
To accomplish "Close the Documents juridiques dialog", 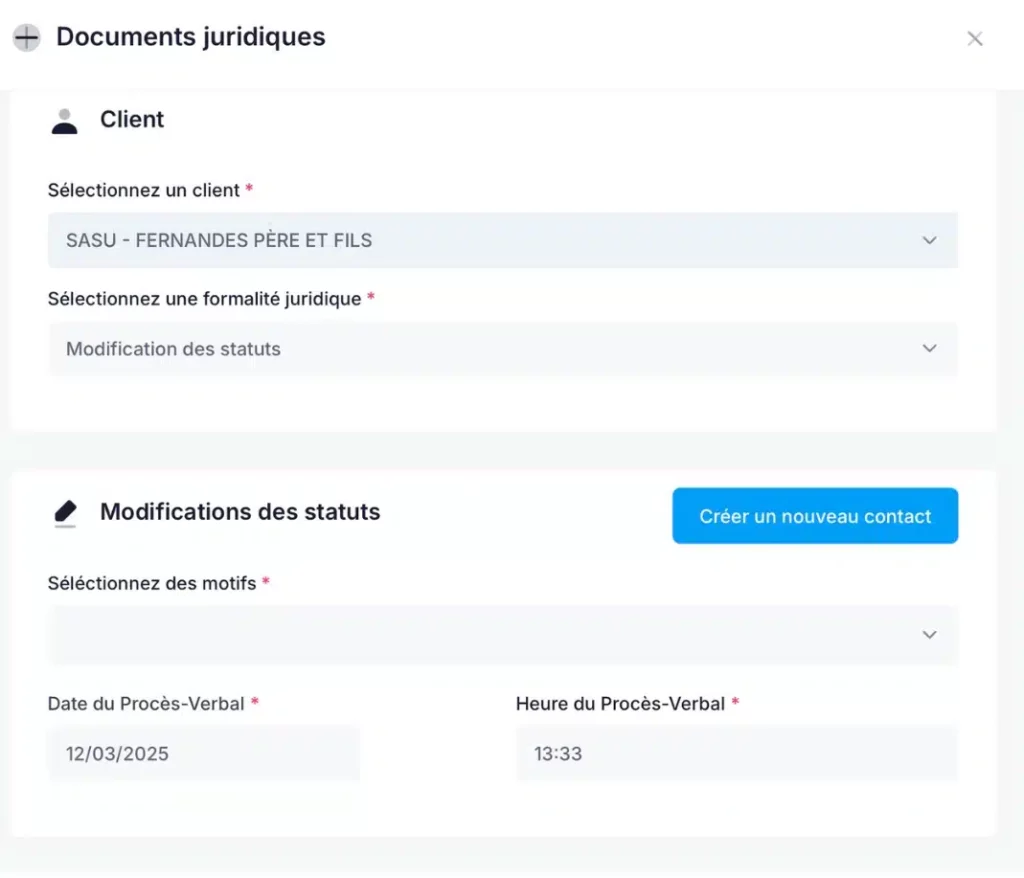I will [x=975, y=38].
